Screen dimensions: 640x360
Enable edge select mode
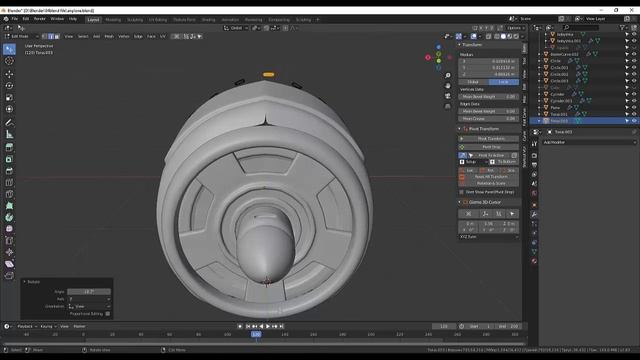(x=51, y=36)
